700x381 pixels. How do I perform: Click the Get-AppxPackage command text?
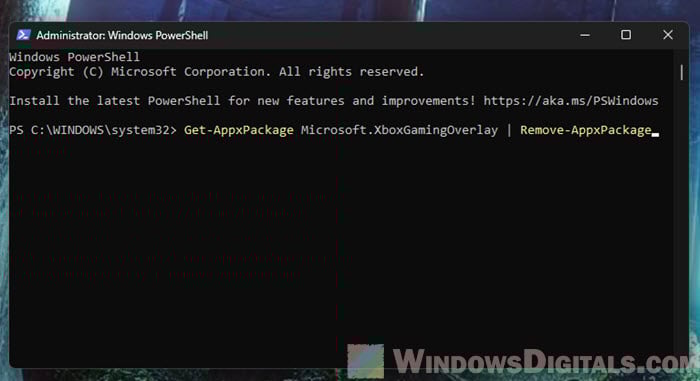point(239,130)
